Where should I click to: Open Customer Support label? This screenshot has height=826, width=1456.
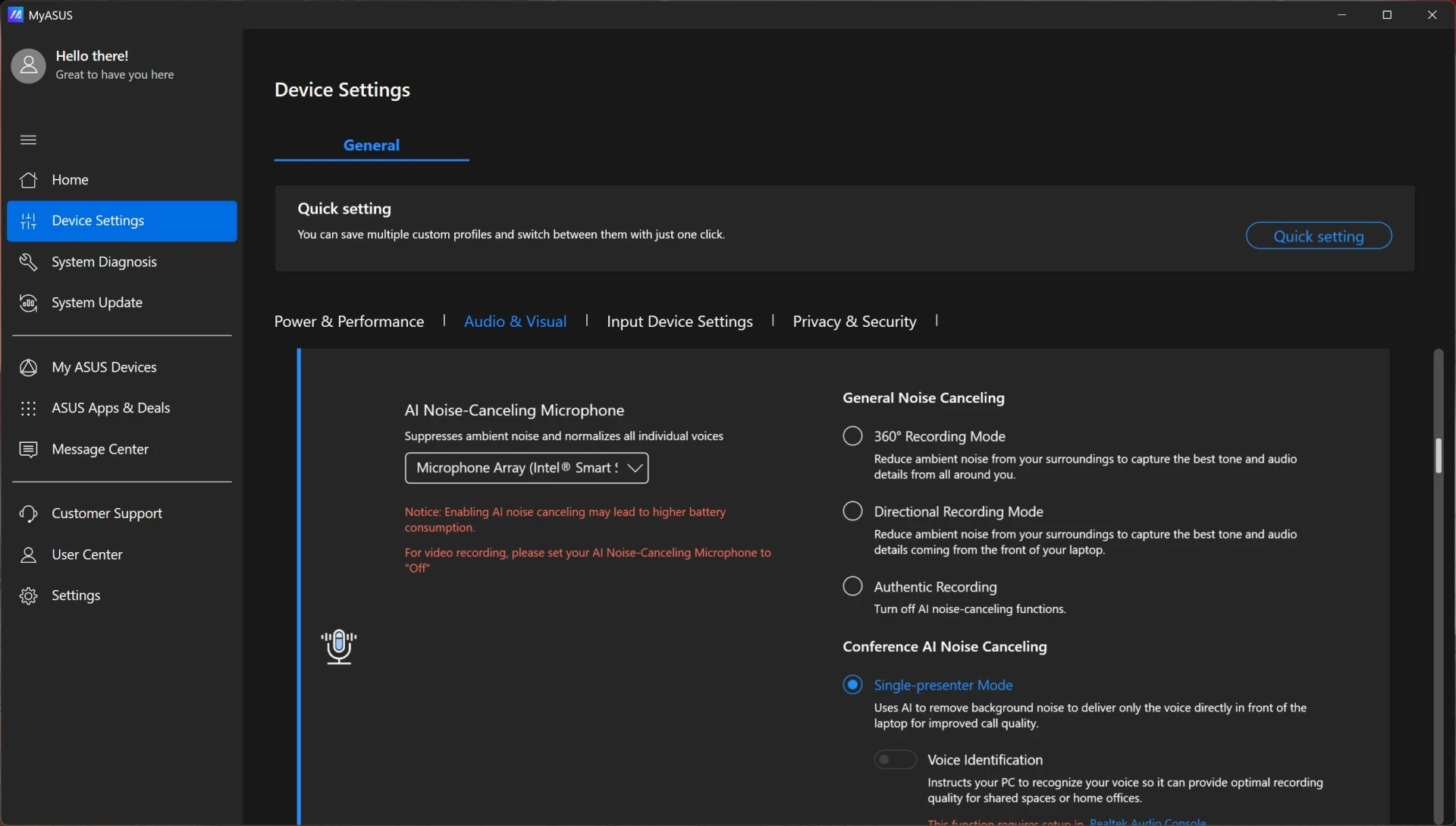(x=107, y=514)
